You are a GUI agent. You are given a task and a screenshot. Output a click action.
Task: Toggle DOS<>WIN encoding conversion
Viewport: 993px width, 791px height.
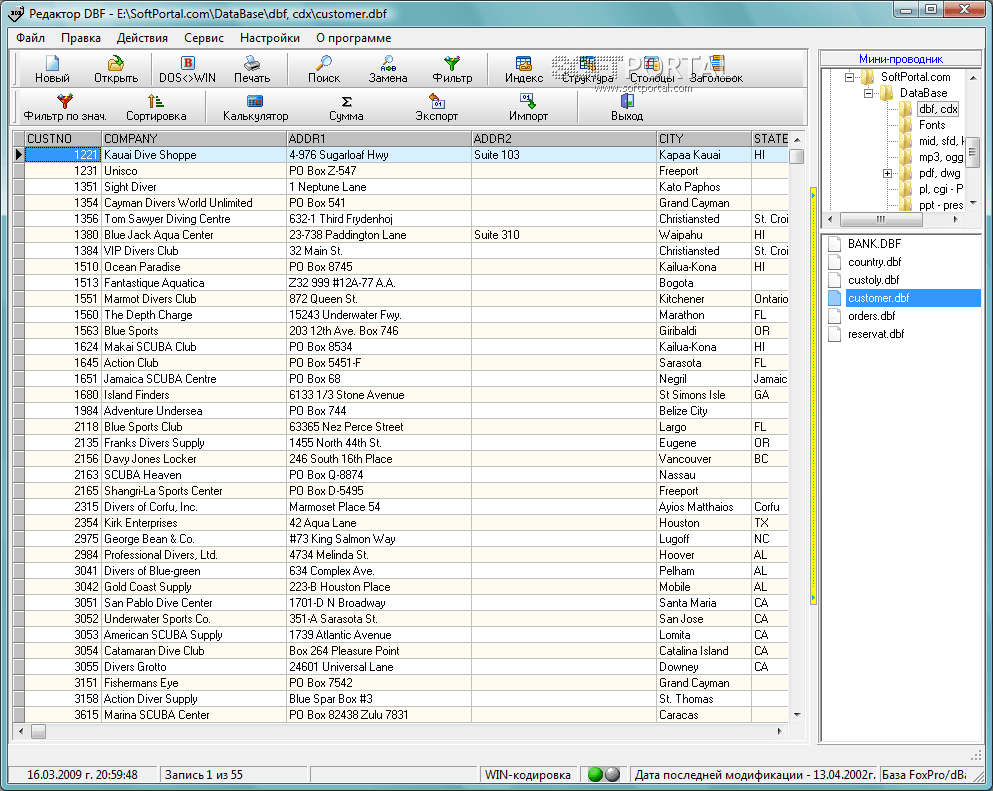pos(187,64)
